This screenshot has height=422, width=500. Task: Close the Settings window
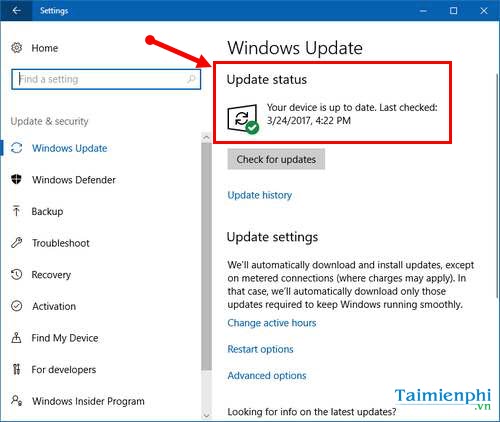tap(484, 11)
